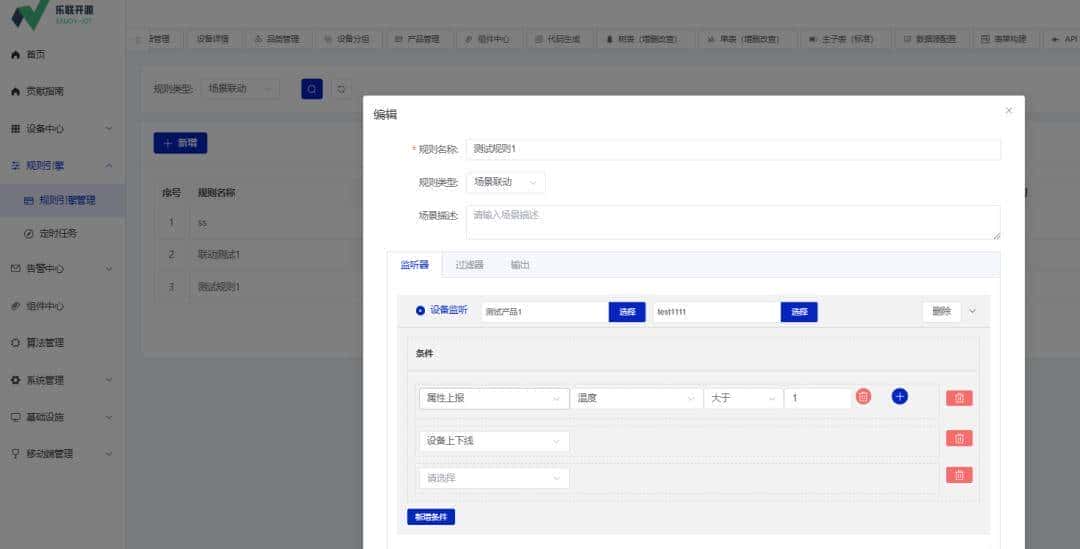Switch to the 设备详情 page tab
The image size is (1080, 549).
tap(214, 39)
